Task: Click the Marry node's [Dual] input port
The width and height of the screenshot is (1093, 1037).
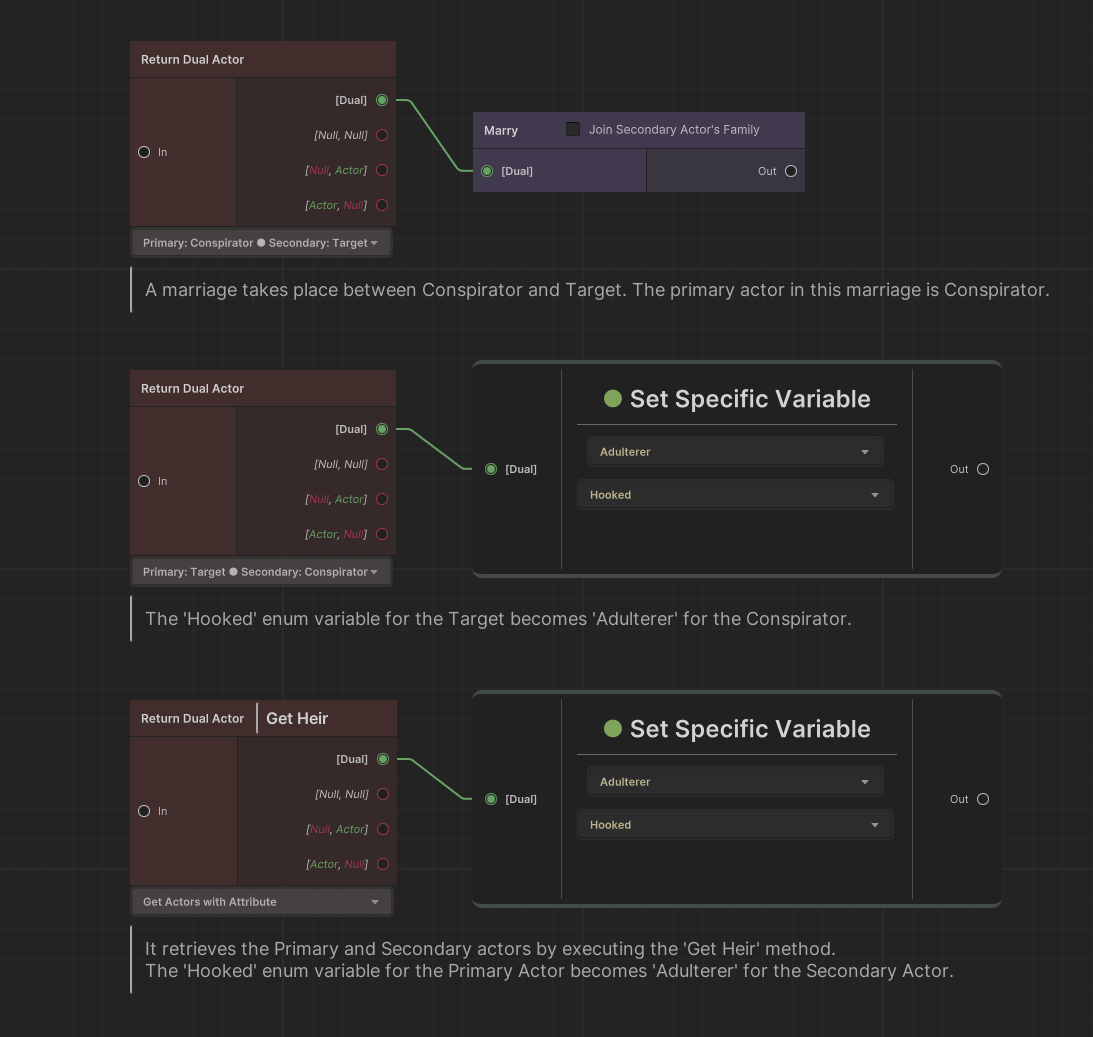Action: 487,171
